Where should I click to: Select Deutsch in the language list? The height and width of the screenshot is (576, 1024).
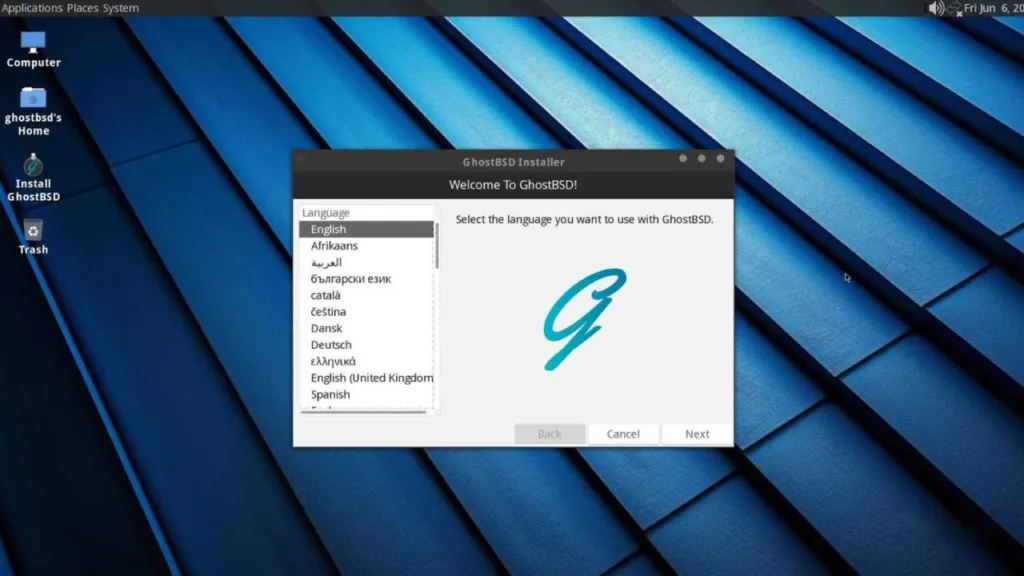pos(366,345)
